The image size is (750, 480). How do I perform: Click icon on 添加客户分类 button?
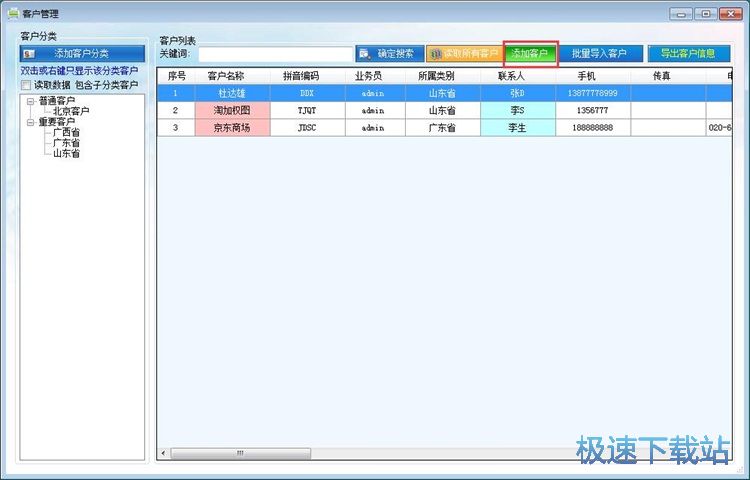pyautogui.click(x=29, y=54)
